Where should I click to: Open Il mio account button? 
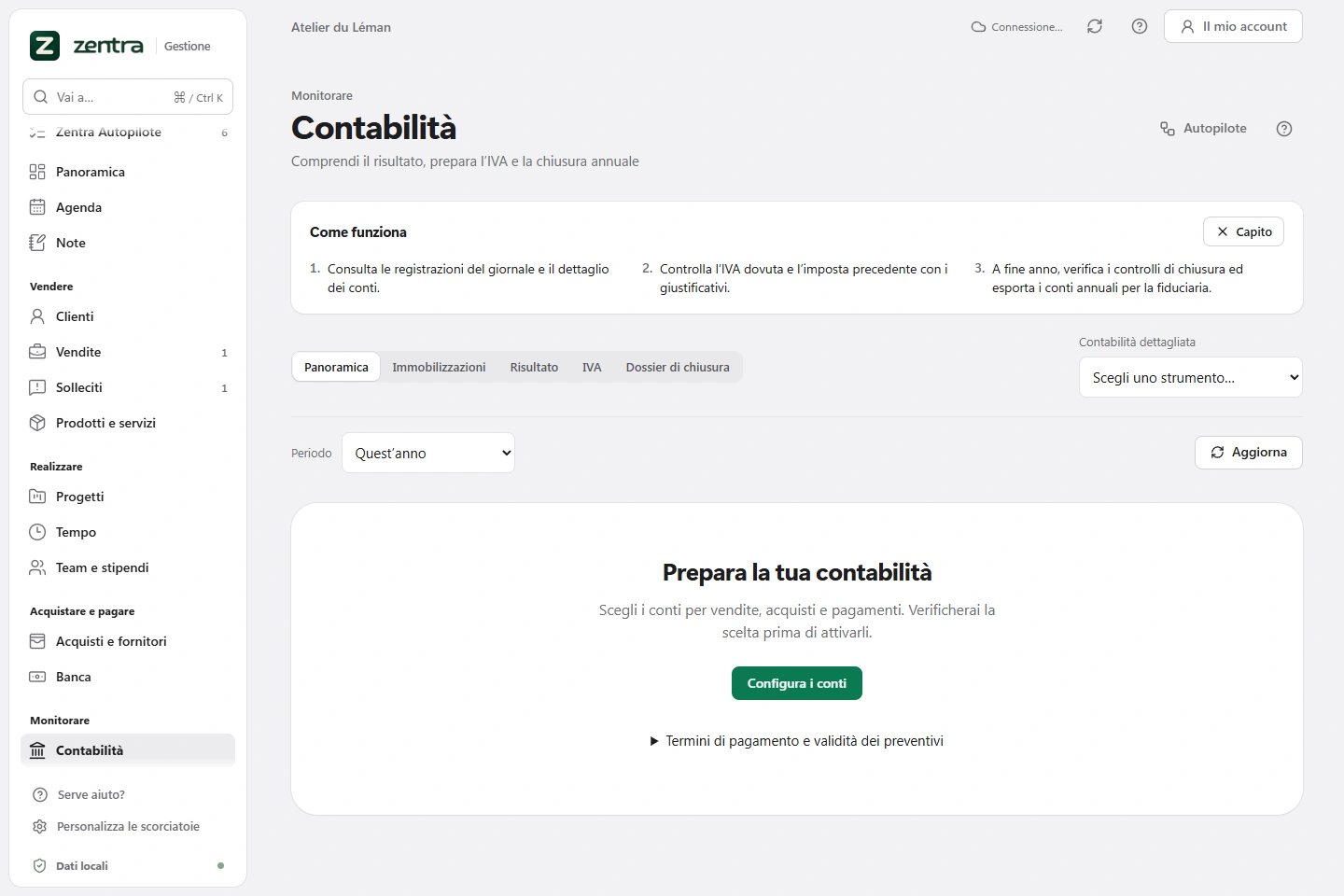tap(1233, 26)
